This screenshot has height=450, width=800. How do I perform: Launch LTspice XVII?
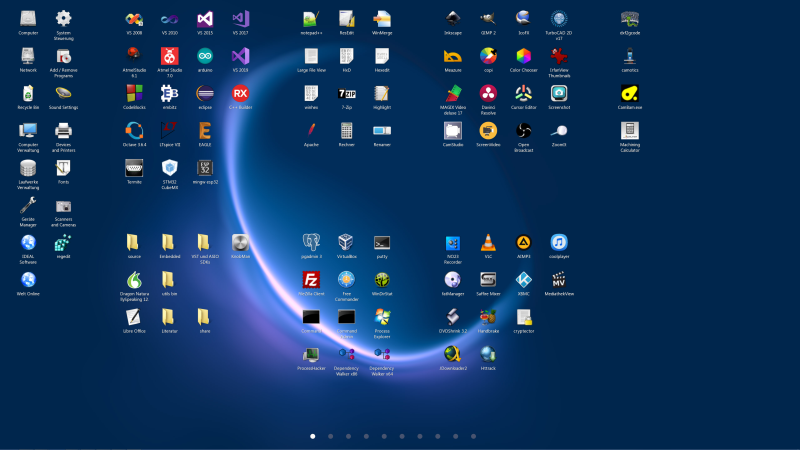[x=169, y=131]
